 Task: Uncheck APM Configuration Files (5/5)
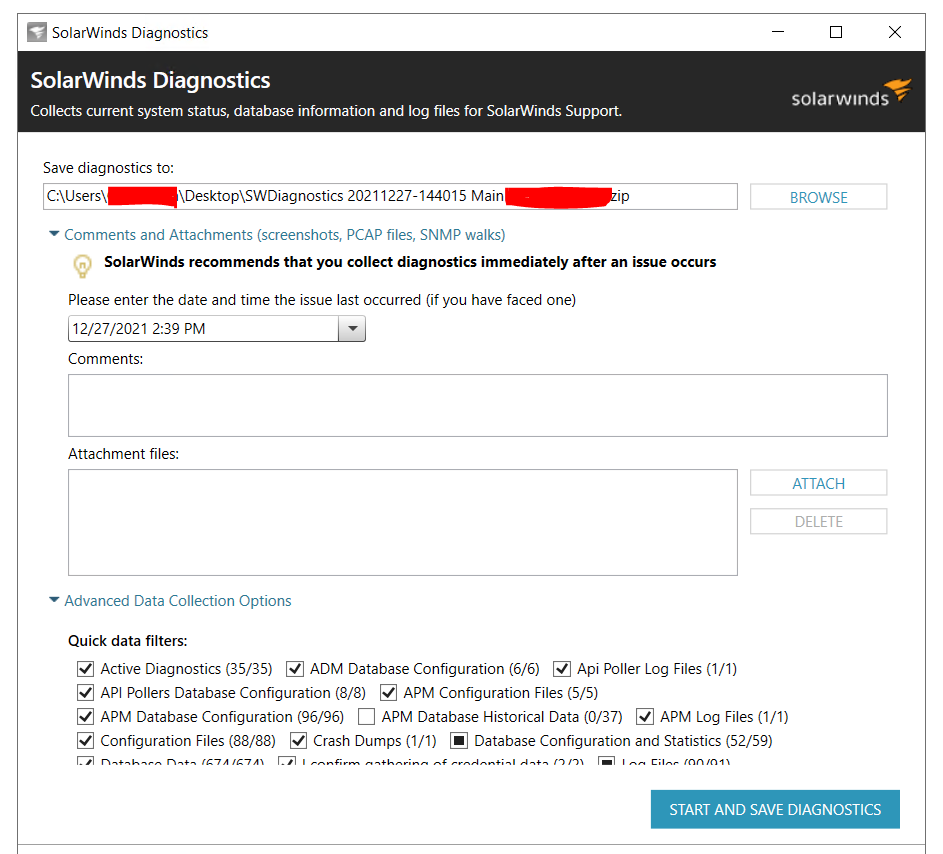point(389,693)
